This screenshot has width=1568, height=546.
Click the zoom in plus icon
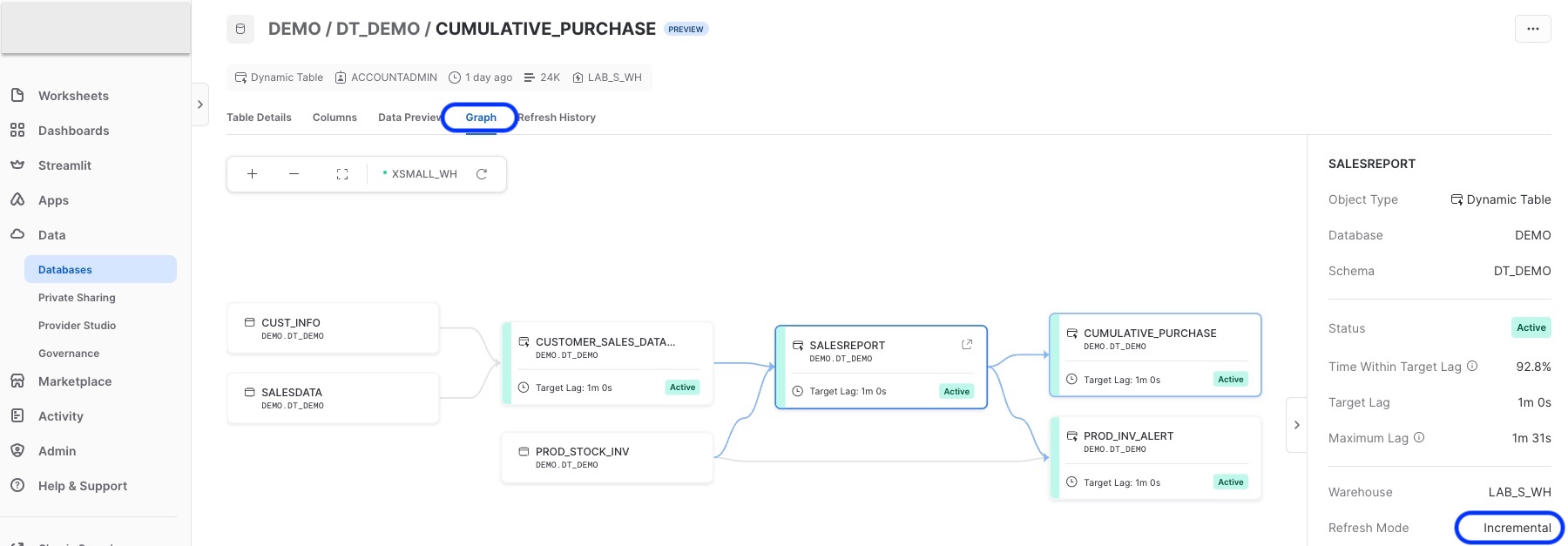pyautogui.click(x=252, y=174)
